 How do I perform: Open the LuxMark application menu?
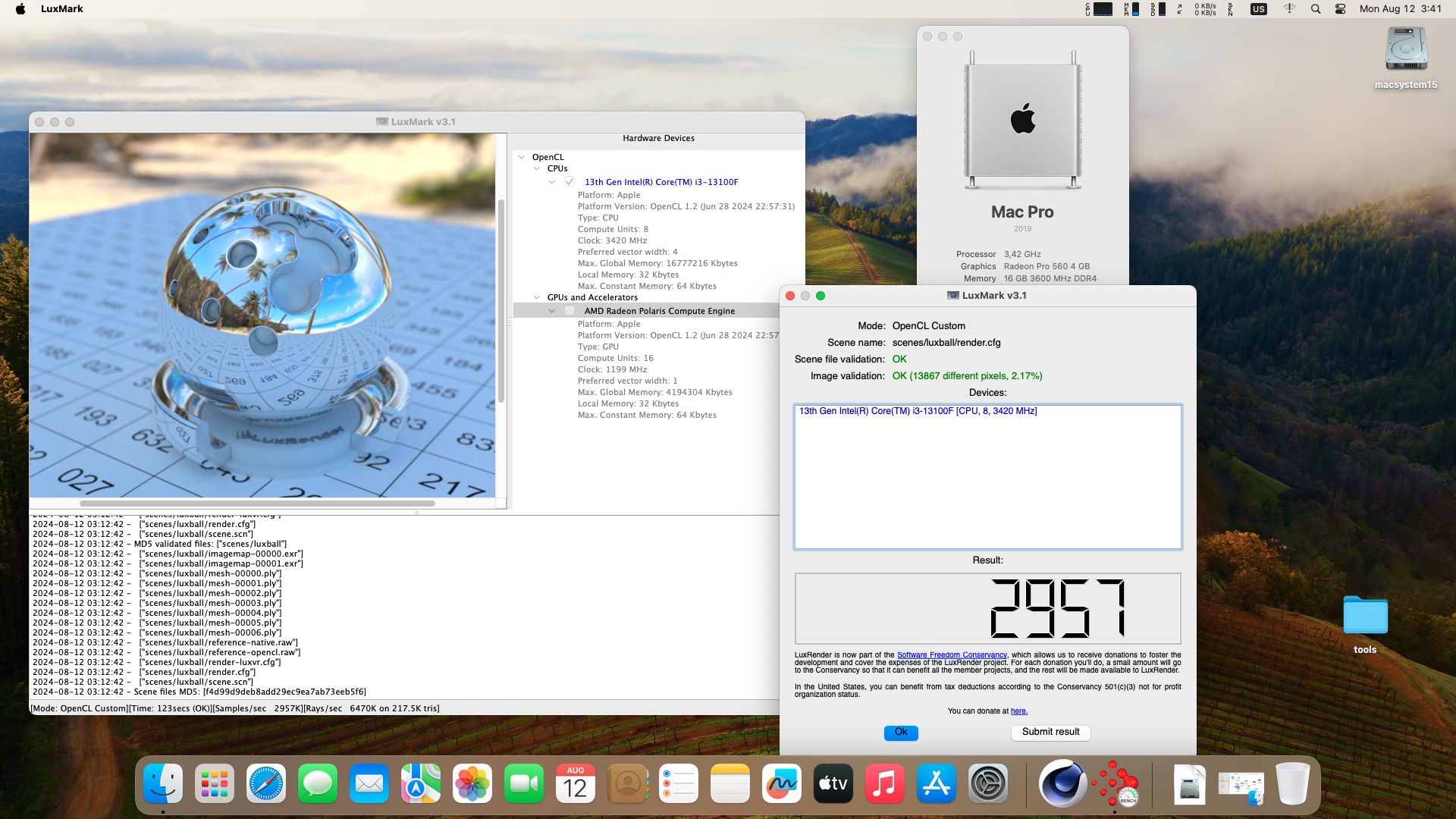[61, 9]
